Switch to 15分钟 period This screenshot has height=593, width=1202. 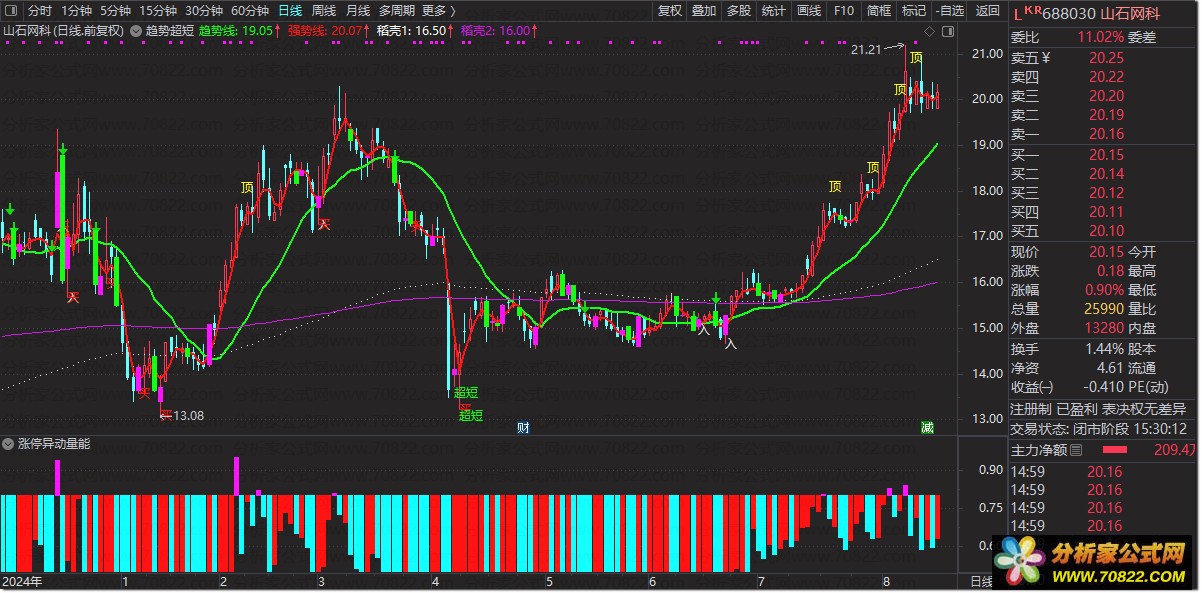pos(158,11)
